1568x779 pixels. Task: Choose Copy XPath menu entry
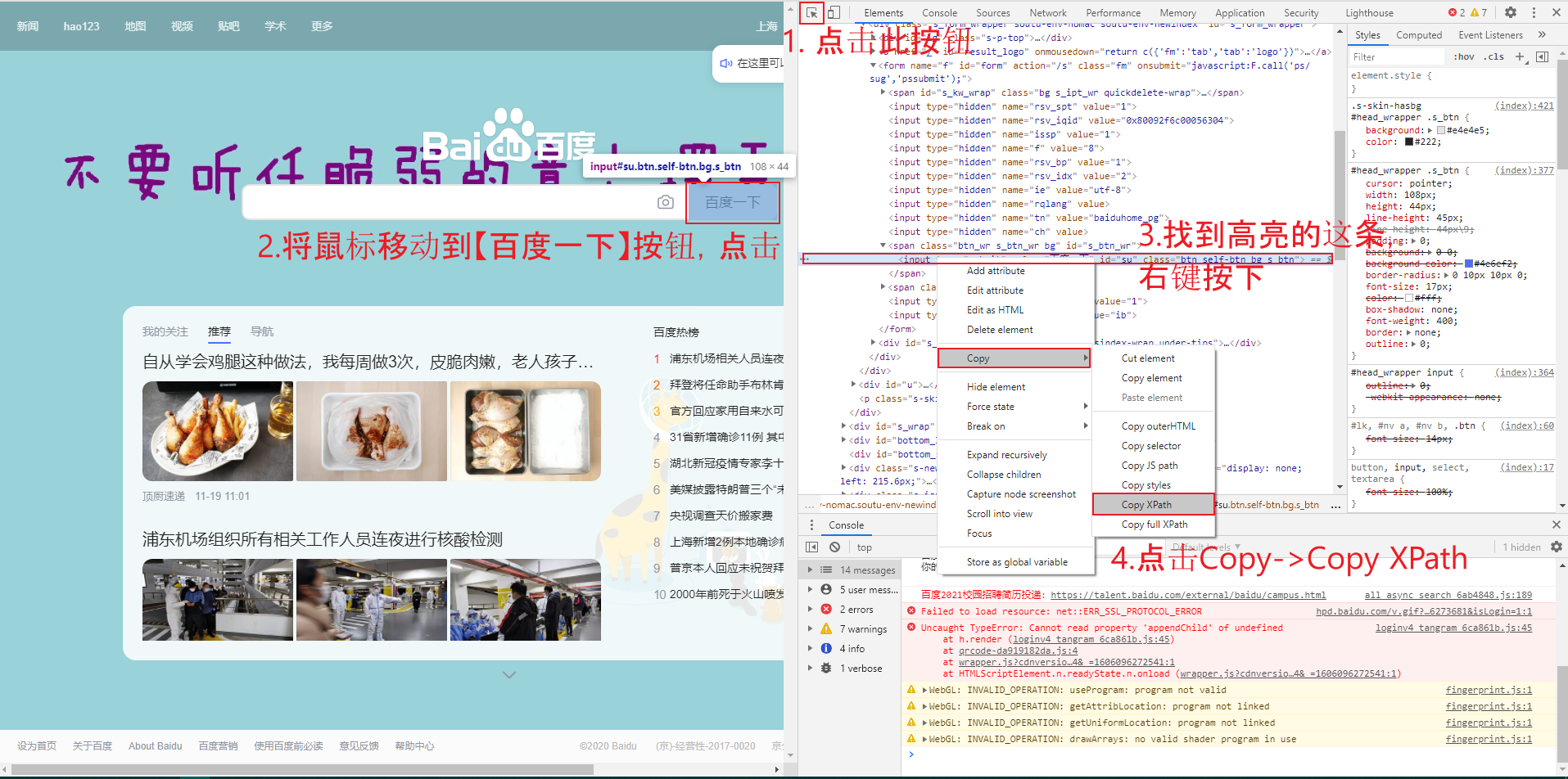[1153, 504]
